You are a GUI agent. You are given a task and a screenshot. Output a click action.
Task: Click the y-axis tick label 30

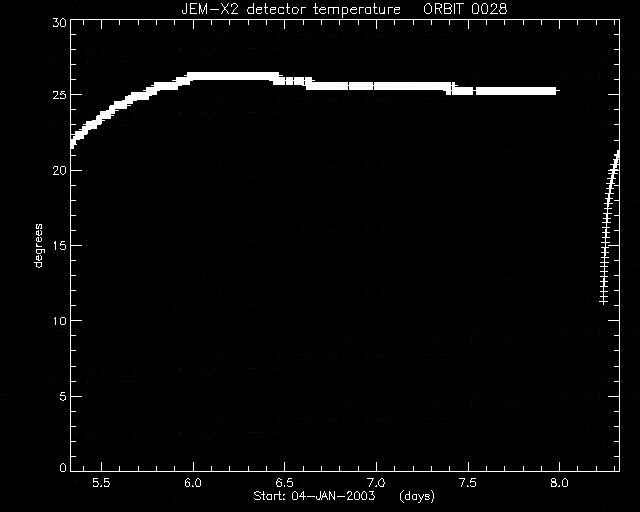tap(59, 22)
